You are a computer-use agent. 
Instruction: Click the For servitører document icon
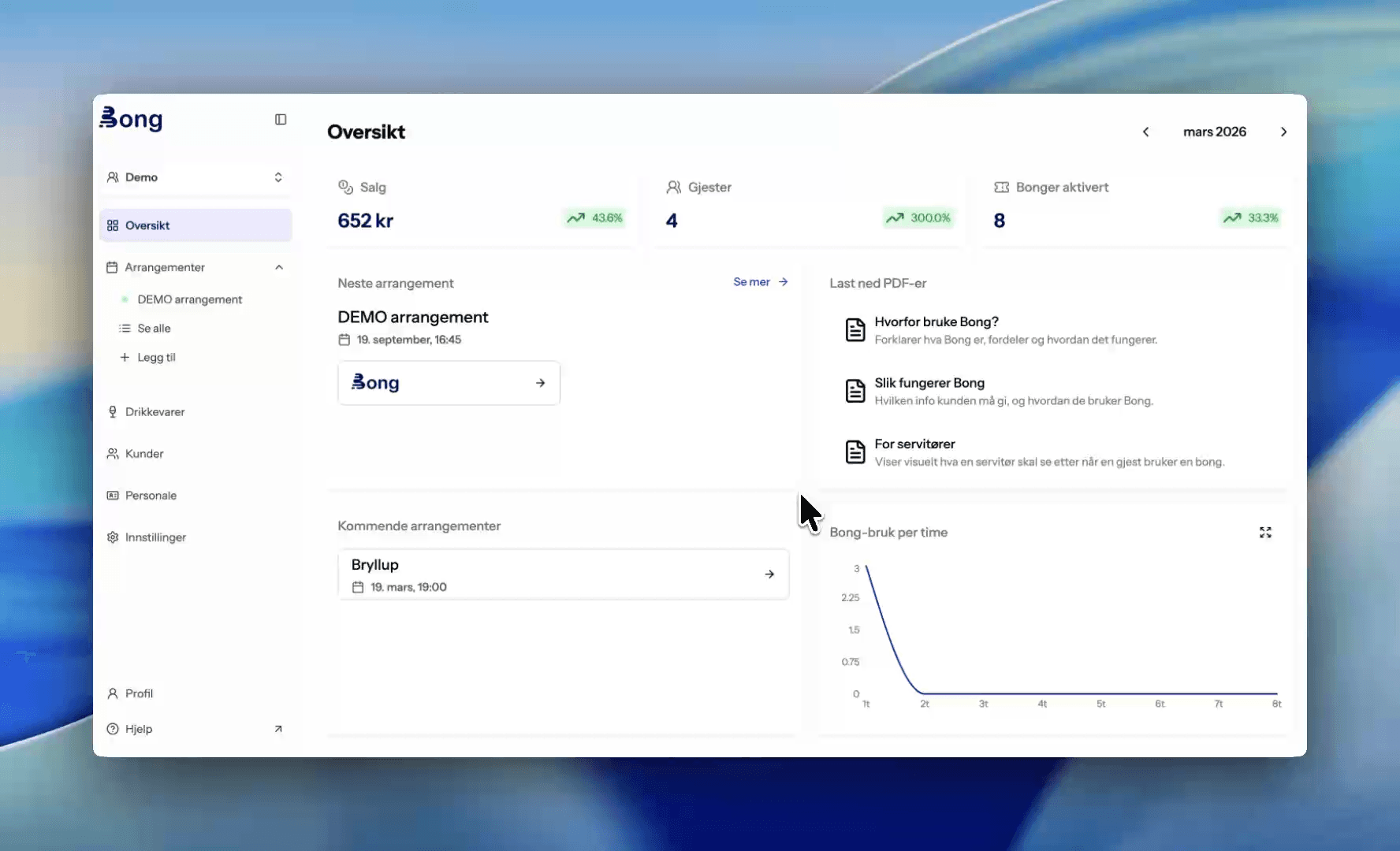(855, 452)
